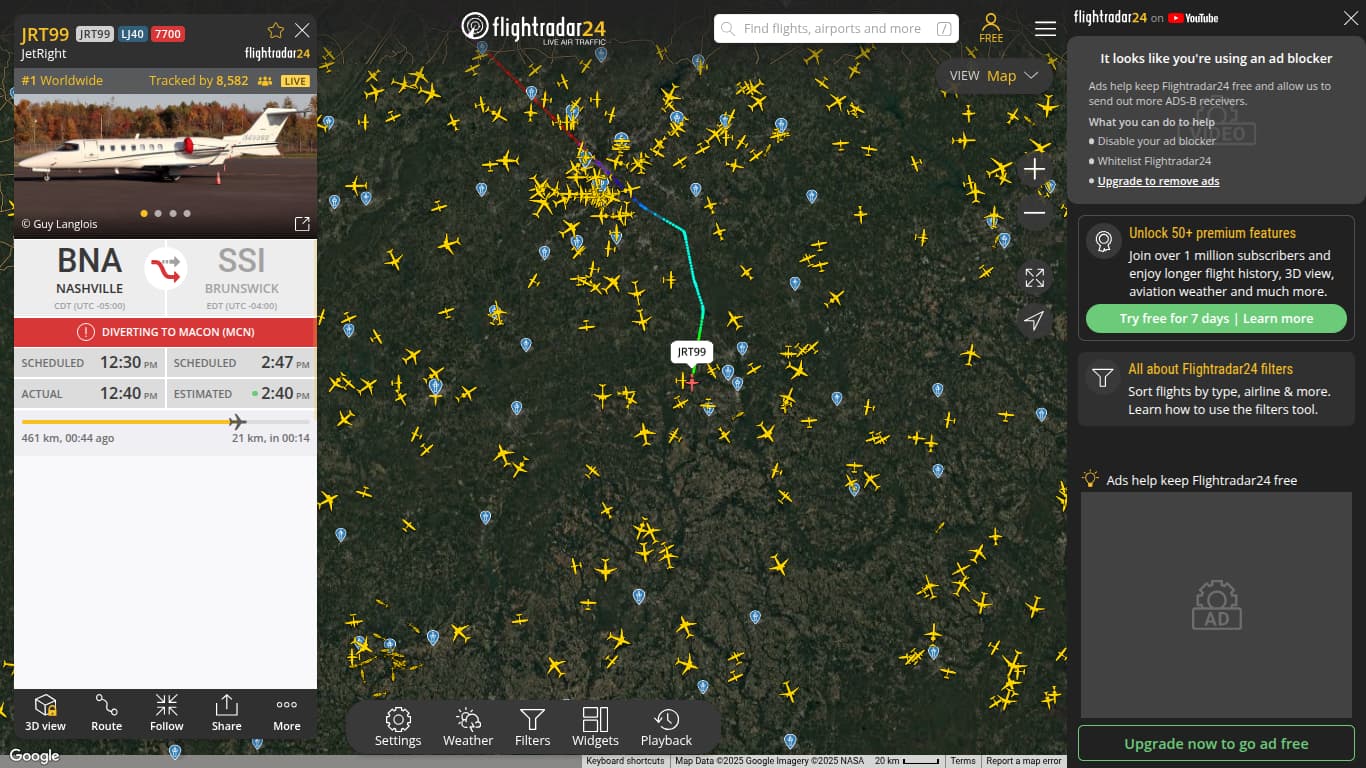Open Widgets panel
This screenshot has height=768, width=1366.
pyautogui.click(x=595, y=727)
